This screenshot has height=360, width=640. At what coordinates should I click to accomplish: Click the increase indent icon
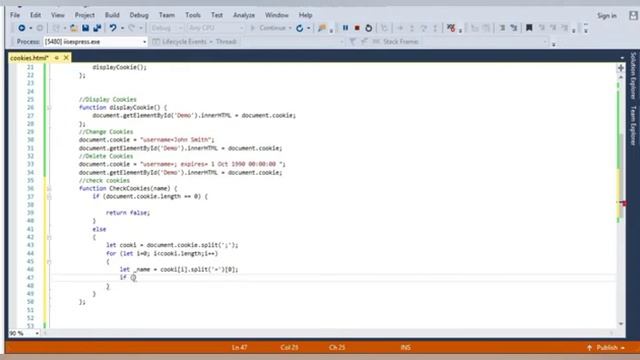pos(514,28)
